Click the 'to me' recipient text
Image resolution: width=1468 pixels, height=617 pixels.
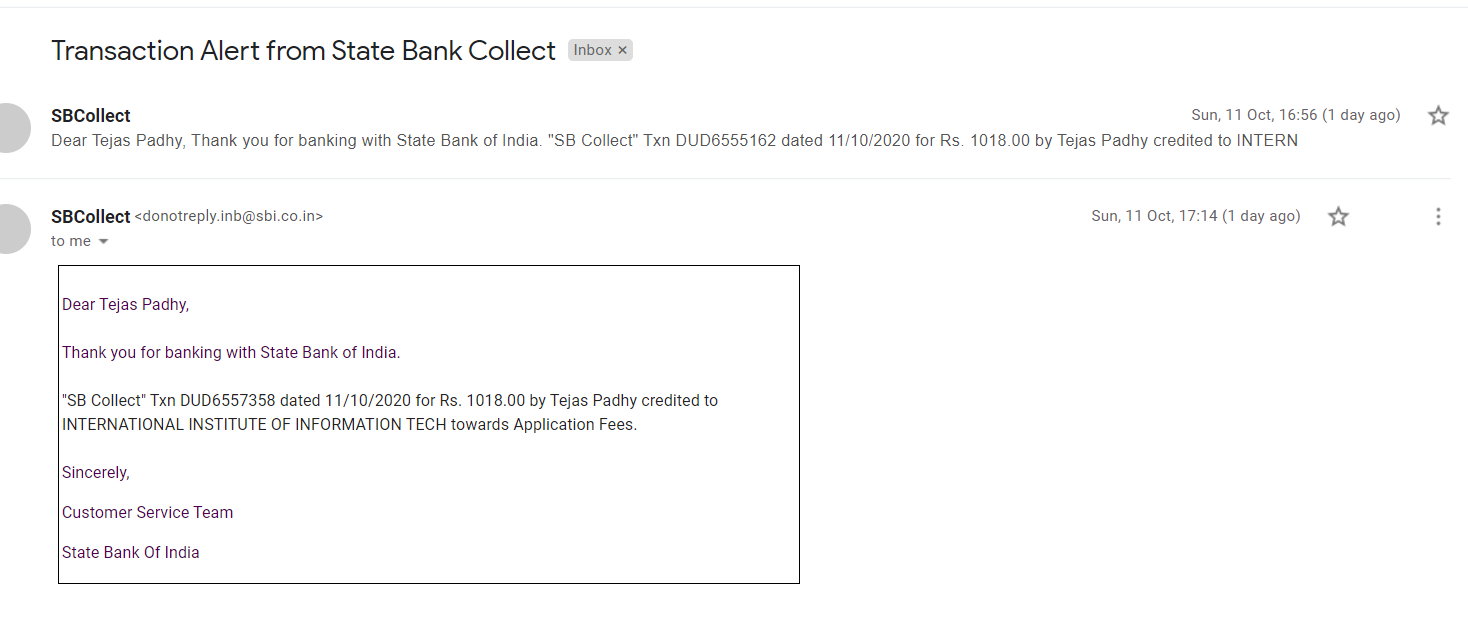(71, 241)
